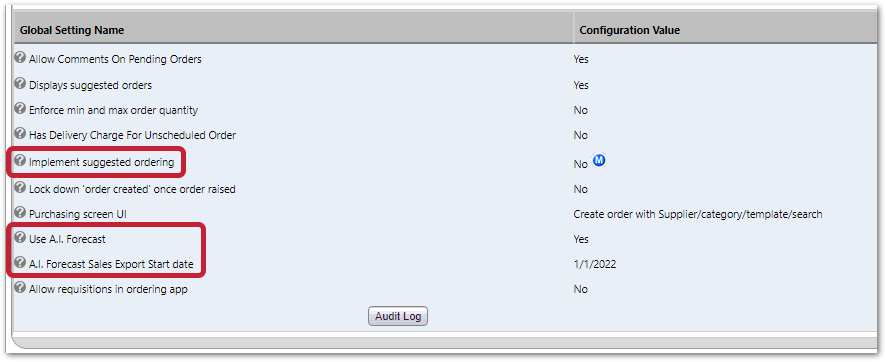Open the Audit Log

pyautogui.click(x=398, y=316)
